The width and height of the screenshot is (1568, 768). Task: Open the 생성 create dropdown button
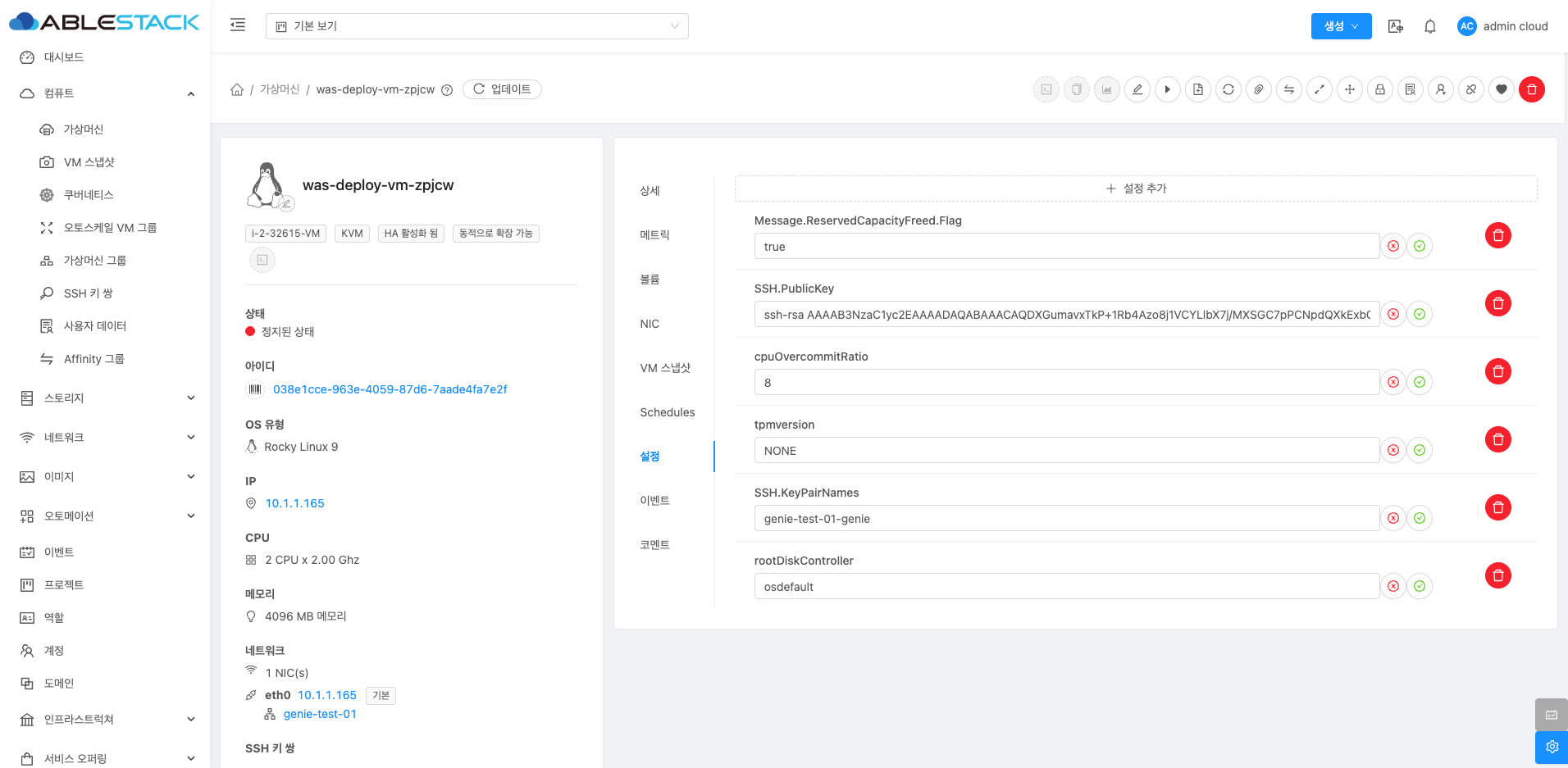(x=1341, y=26)
